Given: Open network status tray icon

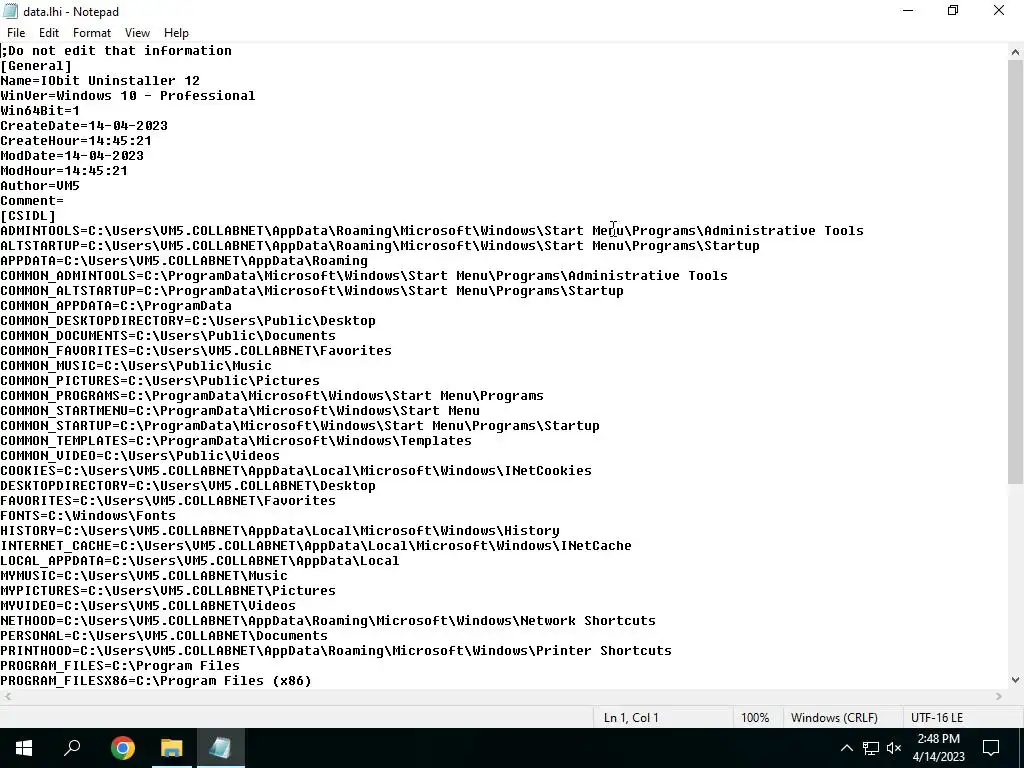Looking at the screenshot, I should click(871, 748).
